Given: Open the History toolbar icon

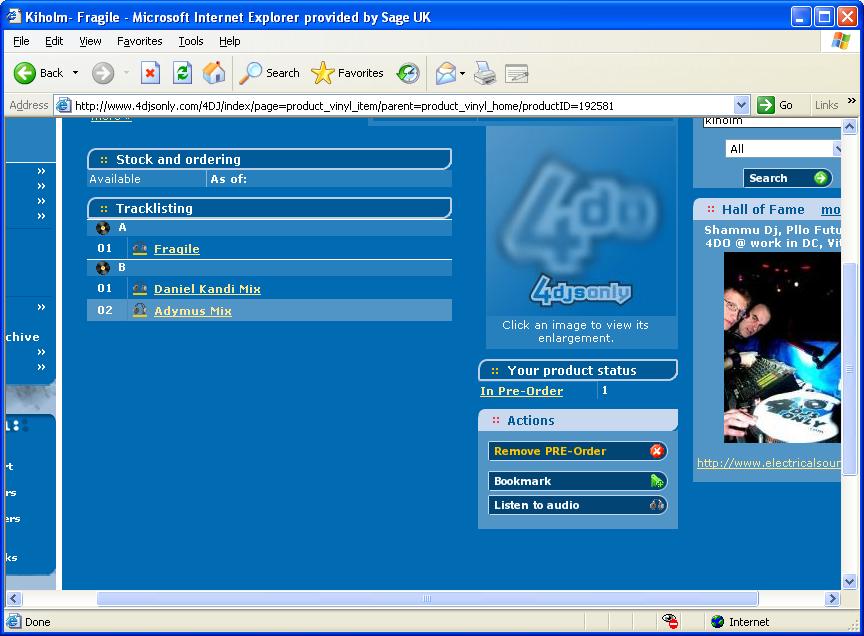Looking at the screenshot, I should pos(408,73).
